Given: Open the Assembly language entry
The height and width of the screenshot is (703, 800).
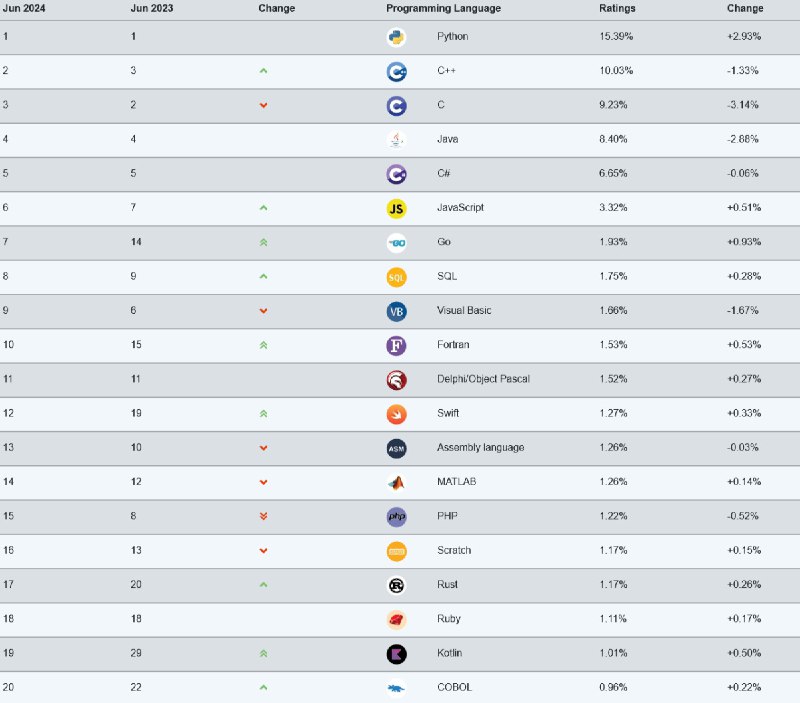Looking at the screenshot, I should tap(480, 447).
